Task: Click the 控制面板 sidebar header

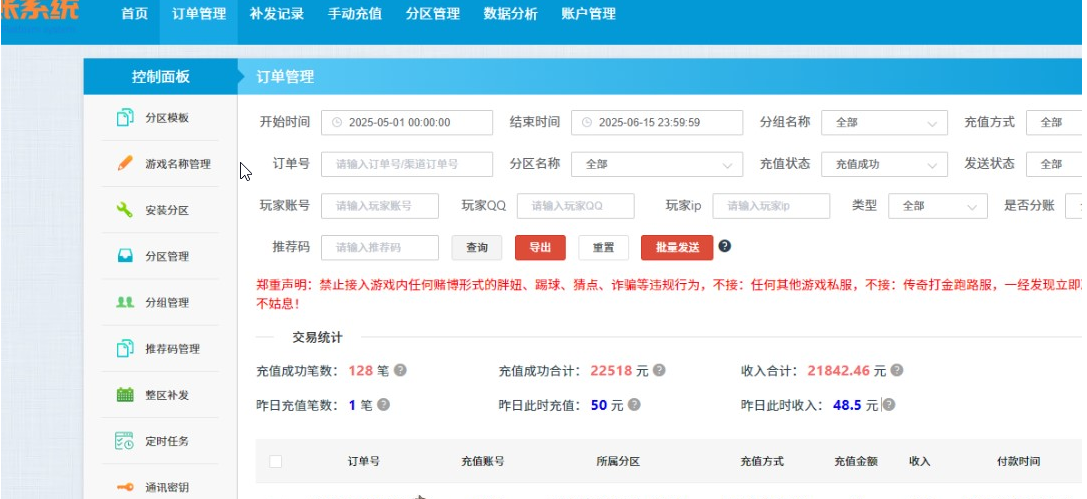Action: click(x=161, y=77)
